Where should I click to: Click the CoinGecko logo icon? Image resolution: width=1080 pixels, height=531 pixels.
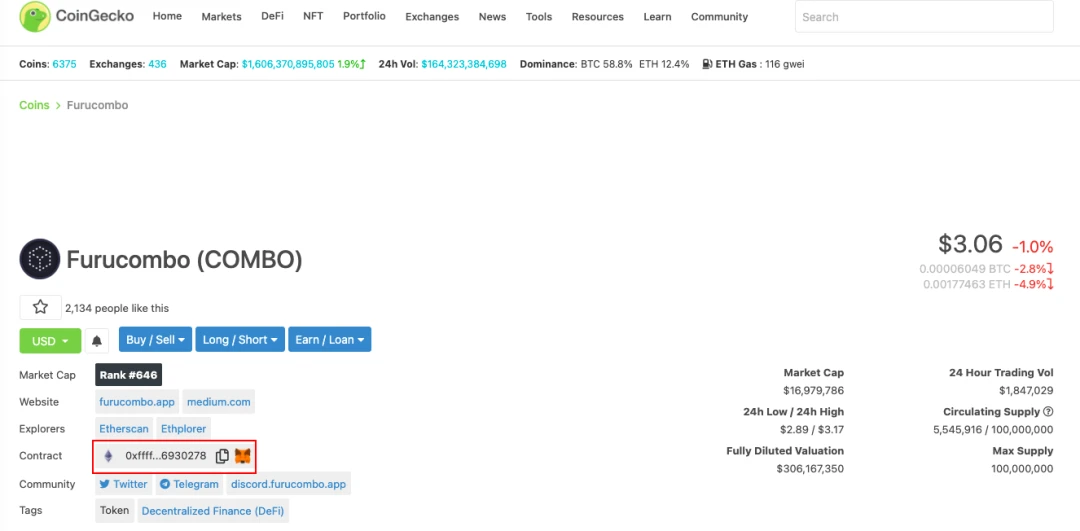(35, 17)
